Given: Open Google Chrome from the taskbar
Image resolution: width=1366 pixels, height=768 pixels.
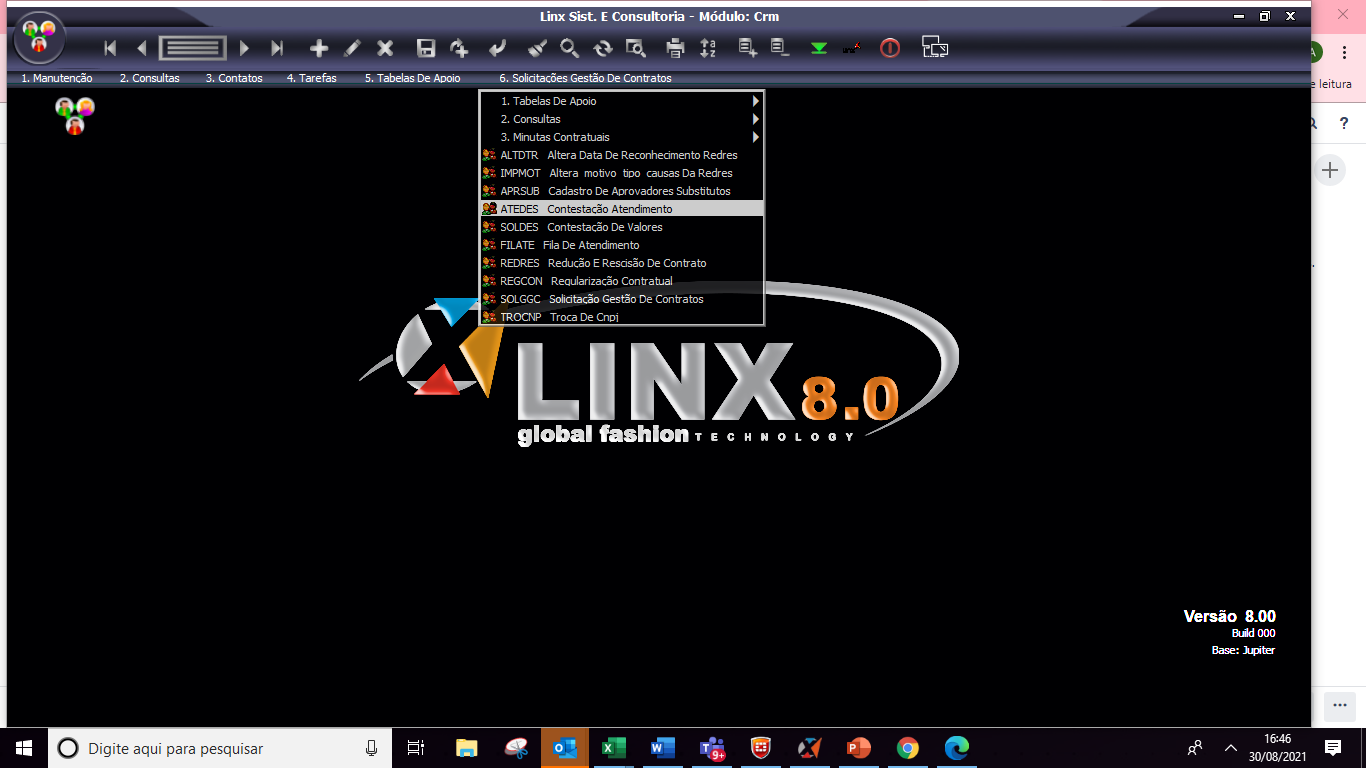Looking at the screenshot, I should pos(908,748).
